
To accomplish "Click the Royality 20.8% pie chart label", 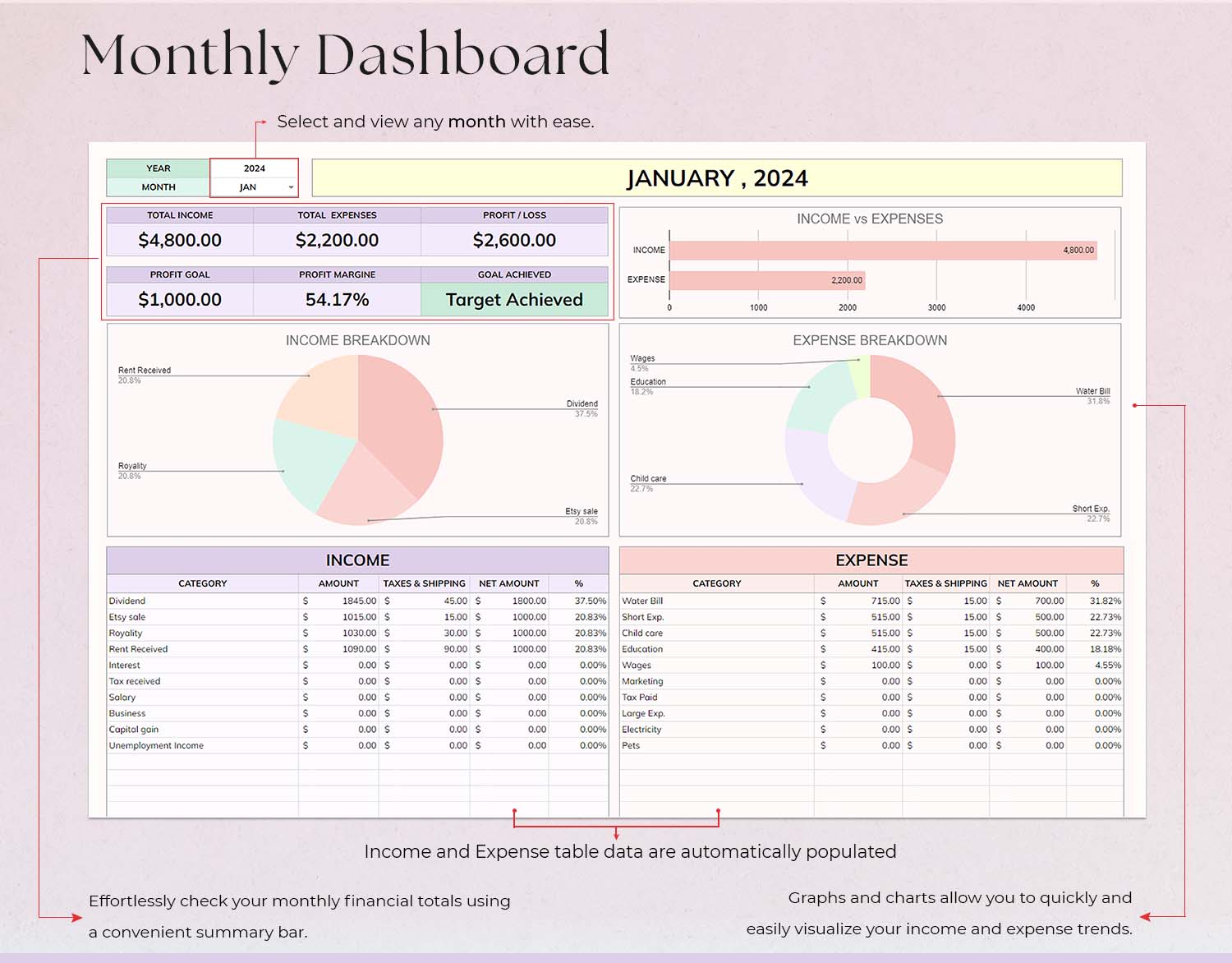I will (x=131, y=470).
